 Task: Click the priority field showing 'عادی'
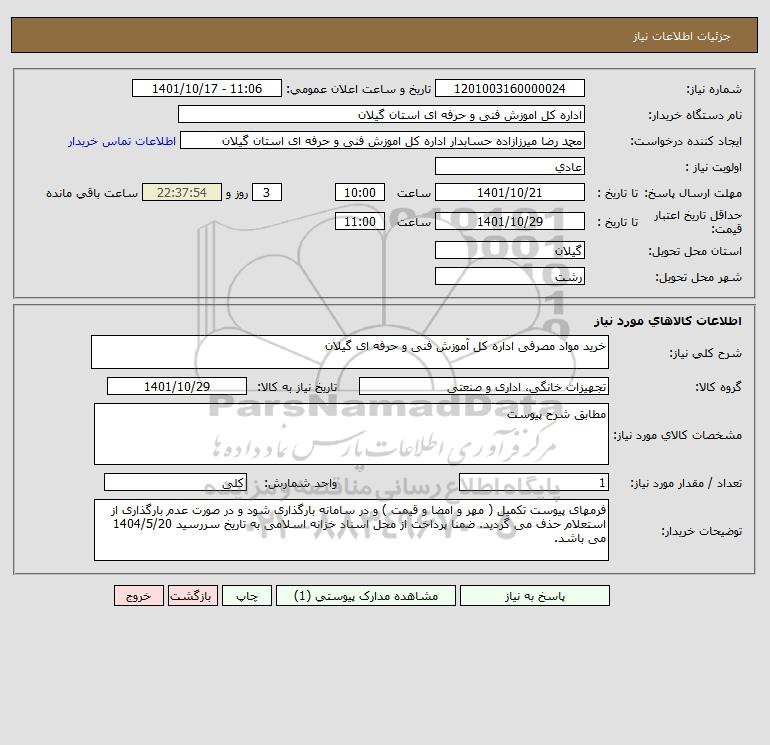(510, 166)
